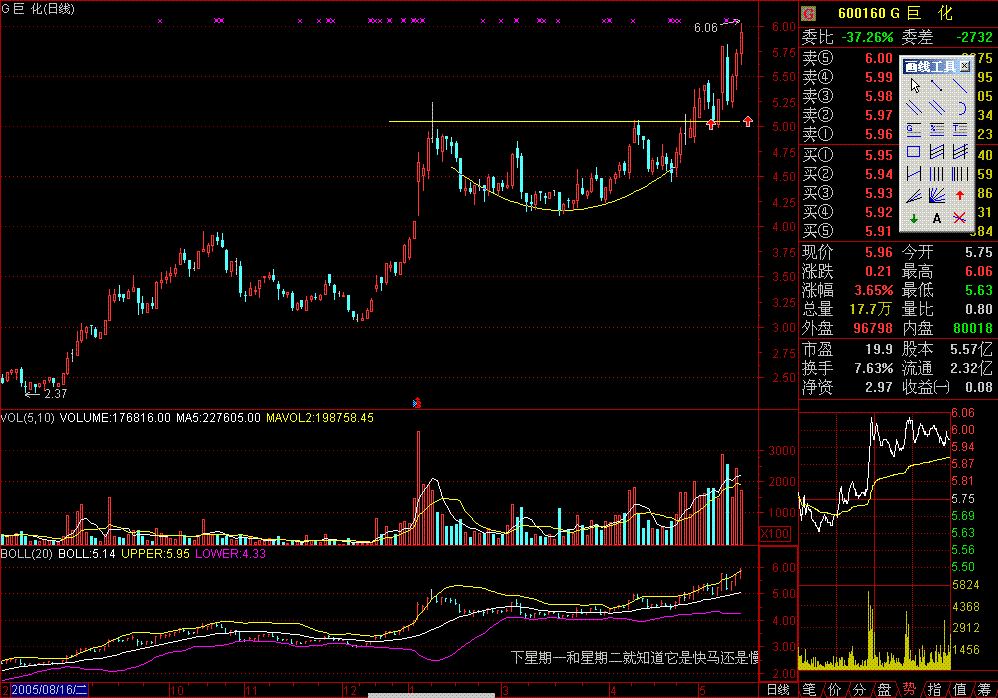Viewport: 998px width, 698px height.
Task: Click stock code 600160 in quote panel
Action: tap(863, 13)
